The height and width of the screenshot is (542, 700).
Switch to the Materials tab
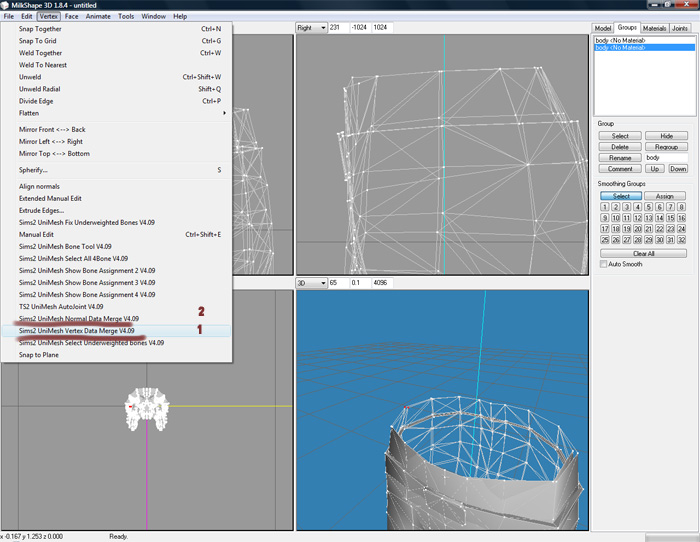click(654, 28)
